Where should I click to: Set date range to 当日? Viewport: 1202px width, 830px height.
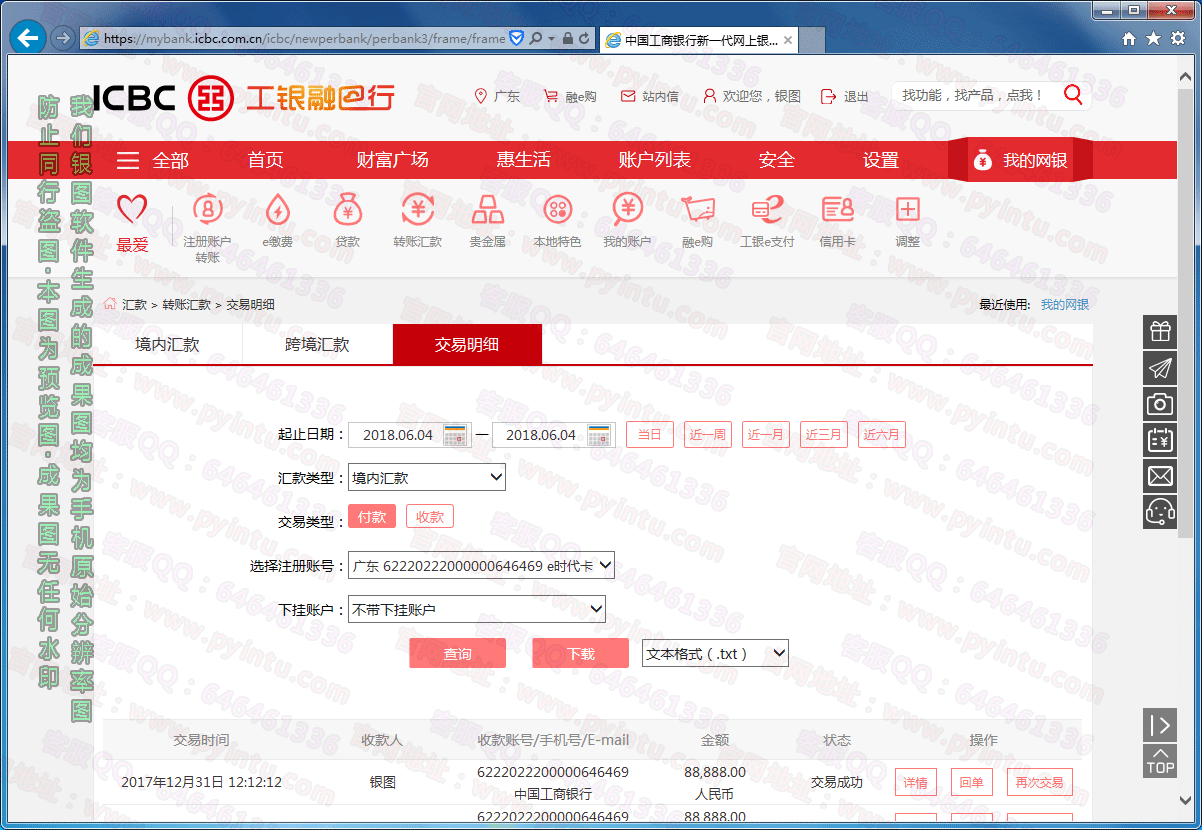click(x=650, y=435)
